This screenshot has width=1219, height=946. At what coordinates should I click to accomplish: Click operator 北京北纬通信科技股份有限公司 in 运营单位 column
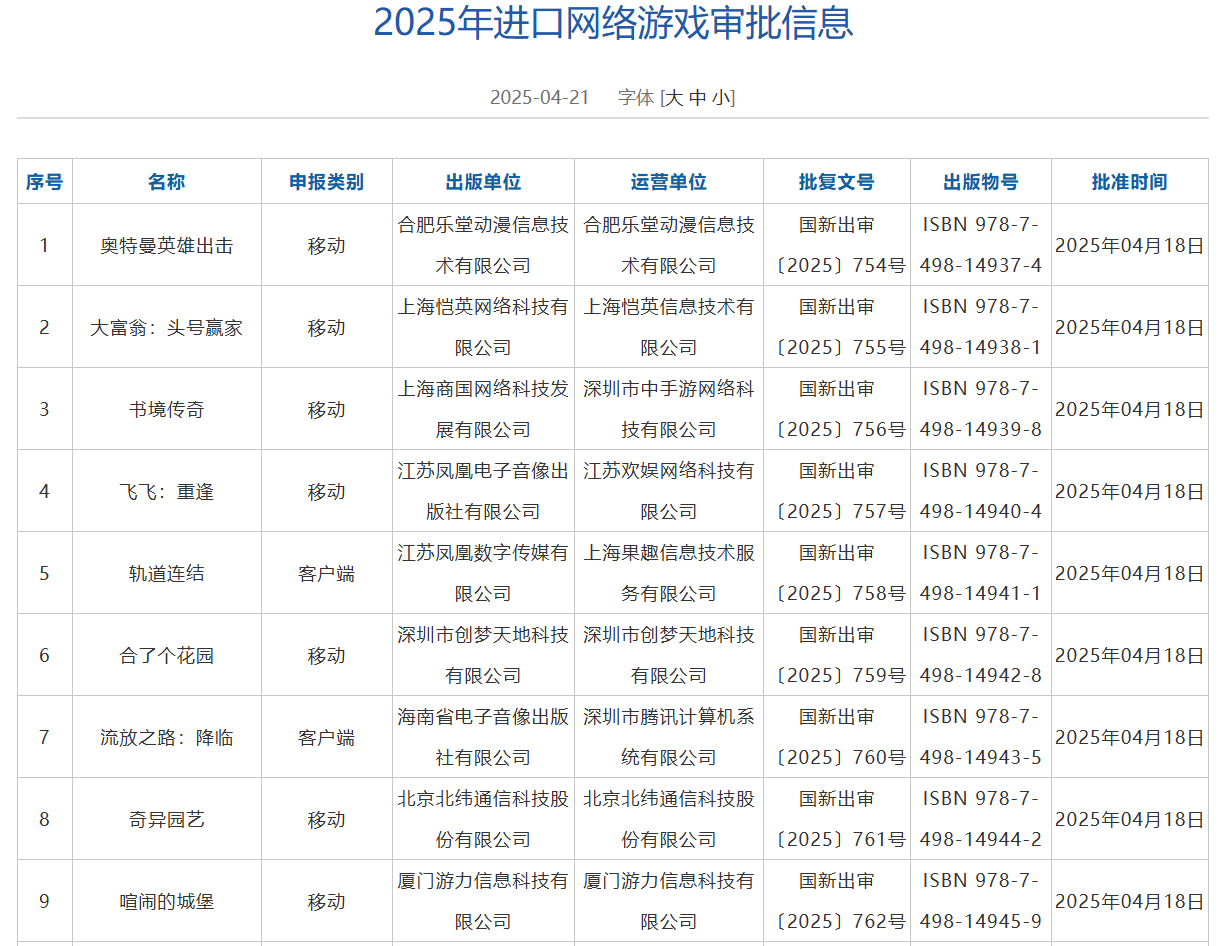point(669,819)
